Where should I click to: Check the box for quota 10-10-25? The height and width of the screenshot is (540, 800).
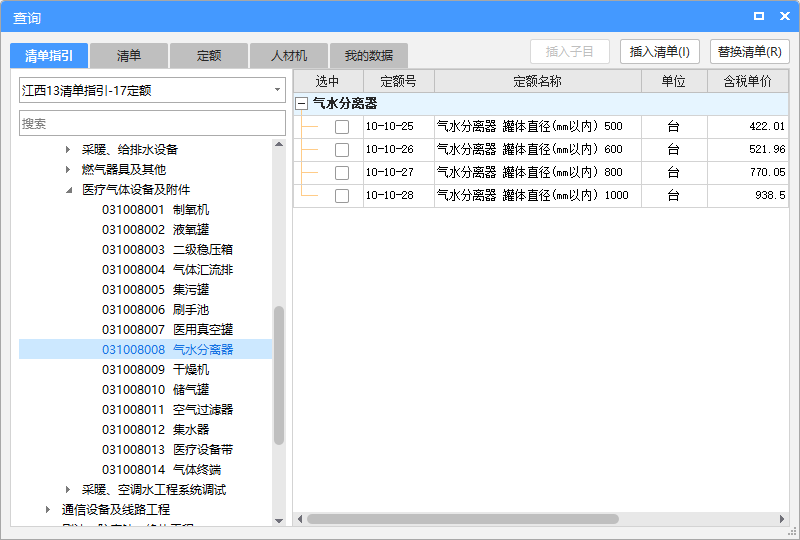[x=342, y=127]
